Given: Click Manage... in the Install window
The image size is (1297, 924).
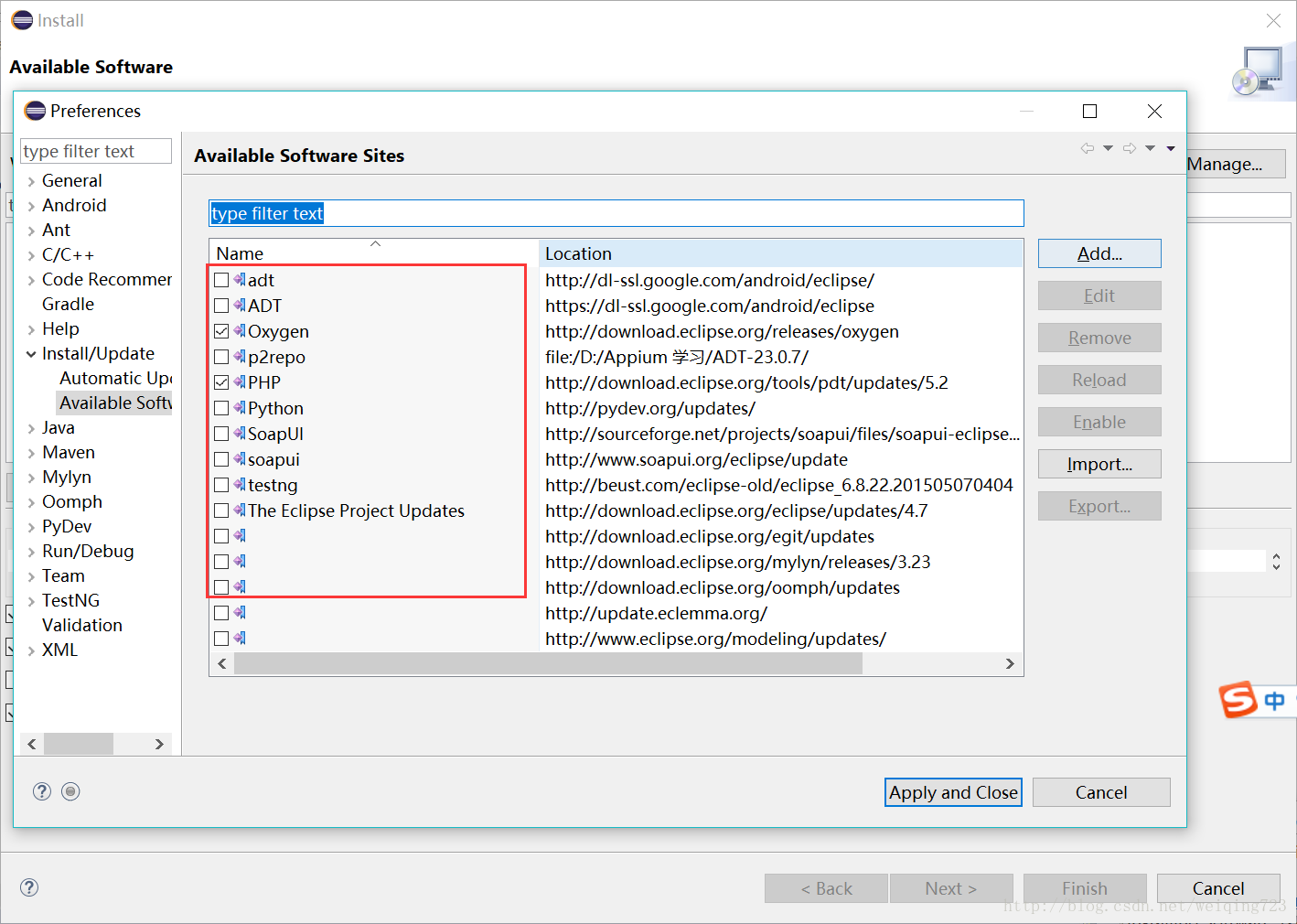Looking at the screenshot, I should coord(1235,164).
